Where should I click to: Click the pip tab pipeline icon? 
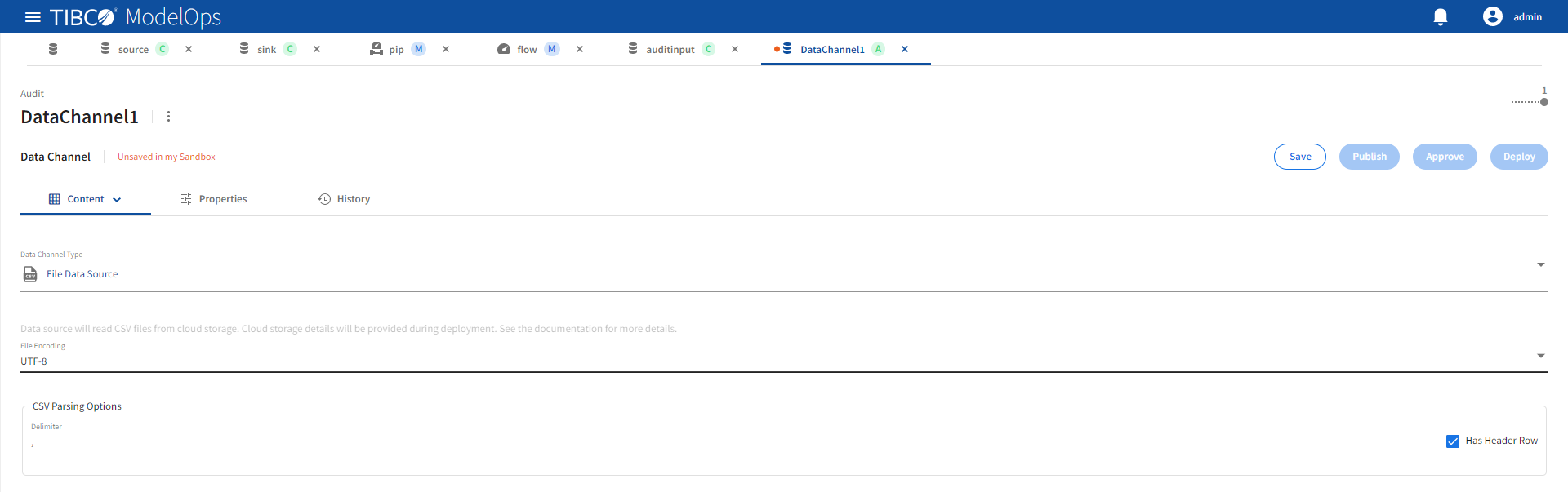point(376,49)
